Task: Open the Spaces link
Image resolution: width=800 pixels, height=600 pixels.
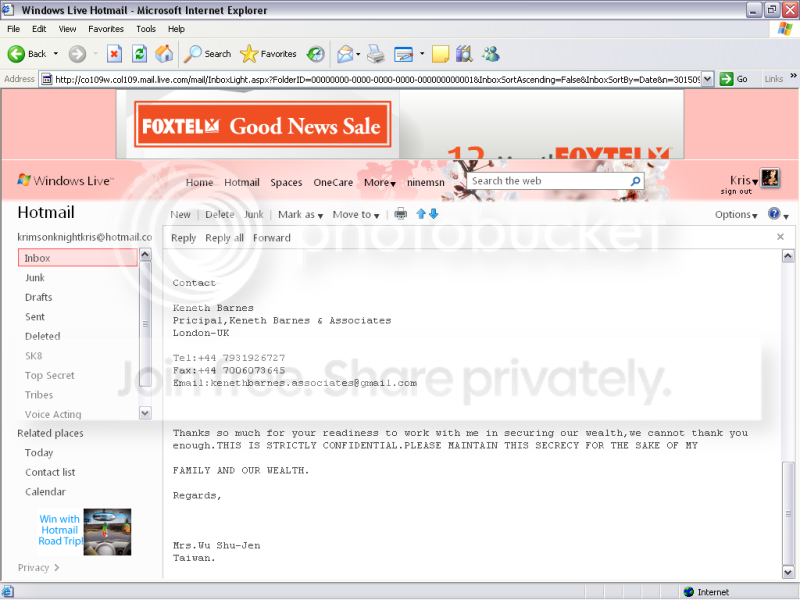Action: [286, 183]
